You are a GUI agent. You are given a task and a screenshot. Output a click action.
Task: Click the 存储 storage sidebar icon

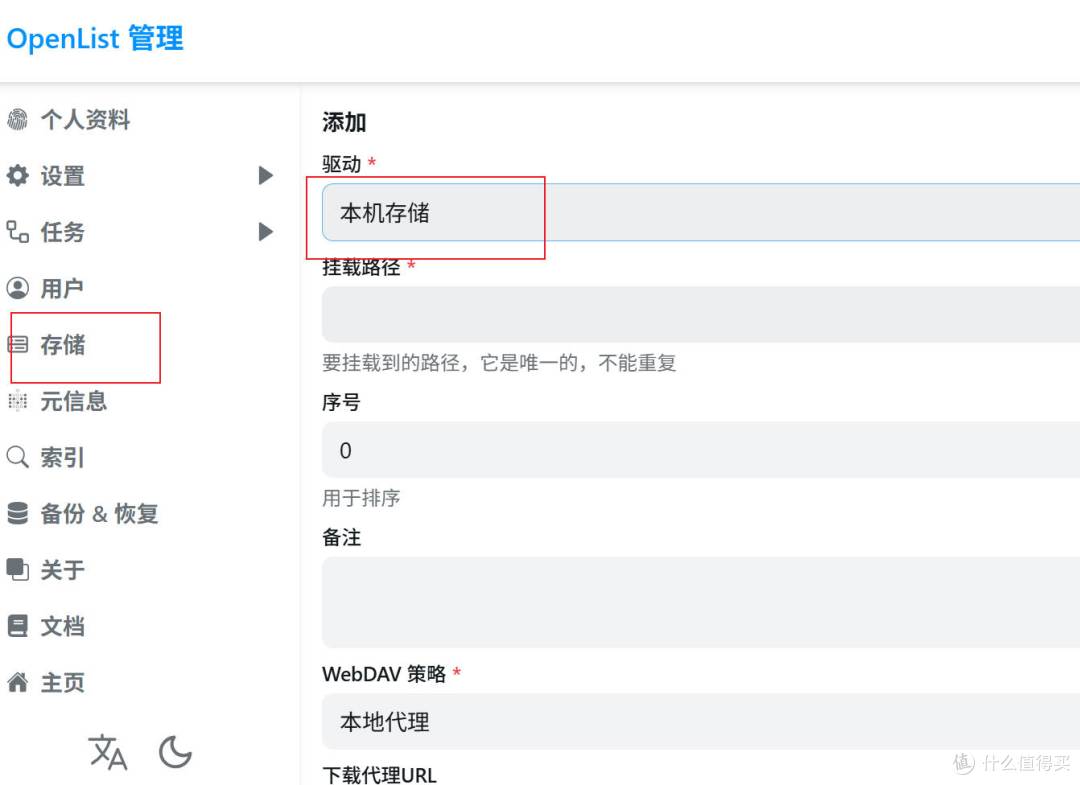coord(18,344)
